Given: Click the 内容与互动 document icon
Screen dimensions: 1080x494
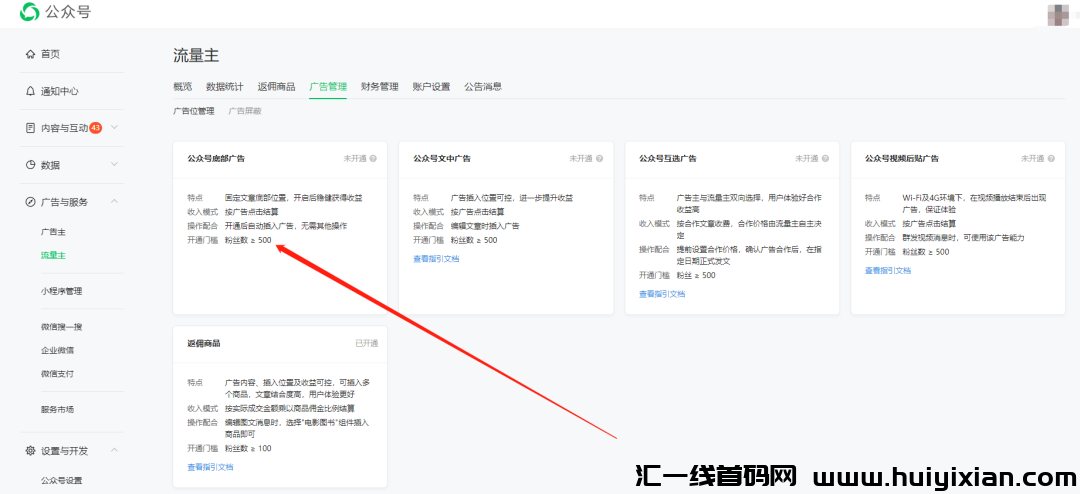Looking at the screenshot, I should pyautogui.click(x=31, y=128).
